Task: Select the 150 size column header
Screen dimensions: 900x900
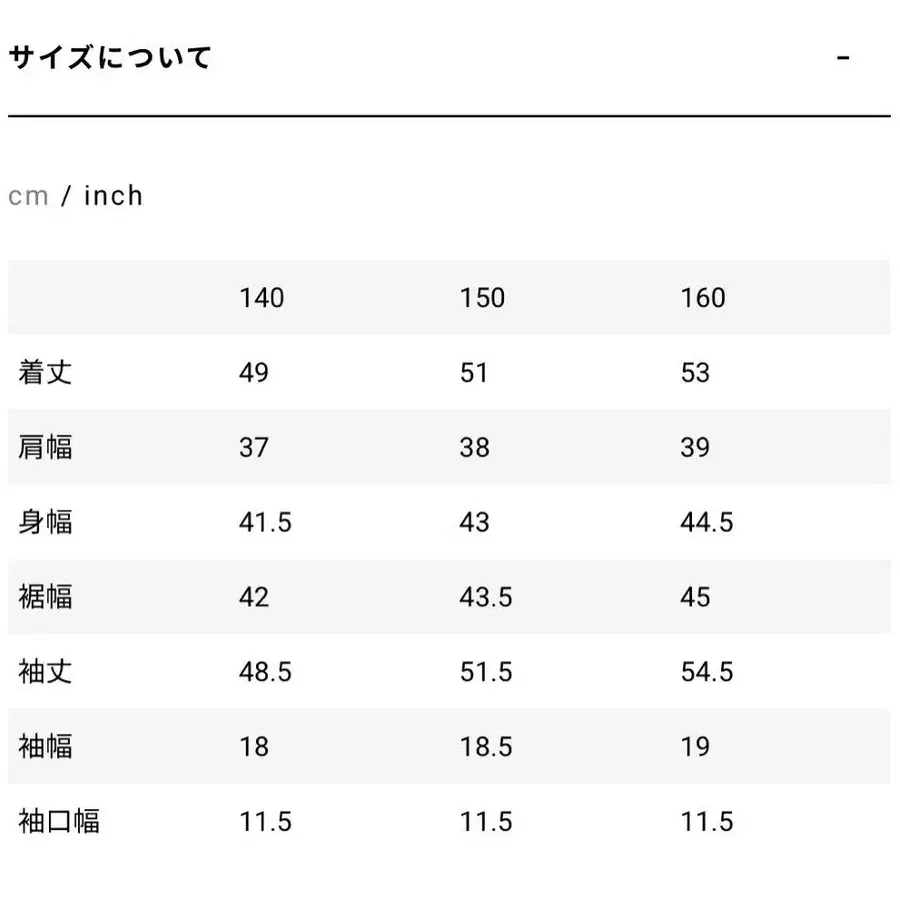Action: (483, 298)
